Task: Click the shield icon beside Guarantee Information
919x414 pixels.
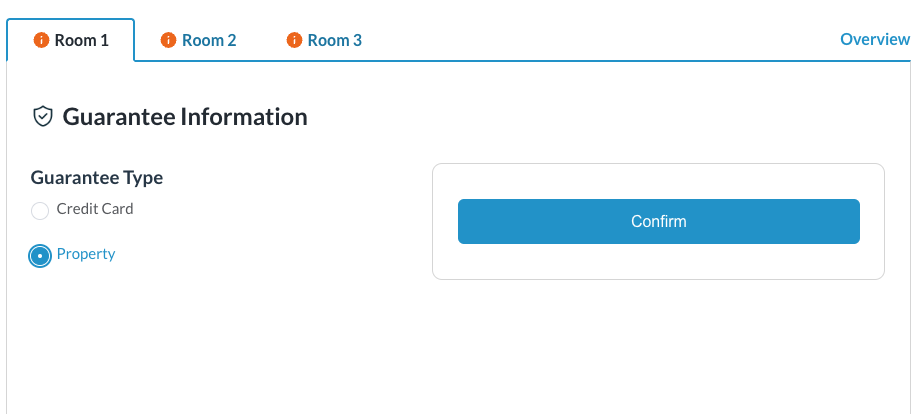Action: 43,117
